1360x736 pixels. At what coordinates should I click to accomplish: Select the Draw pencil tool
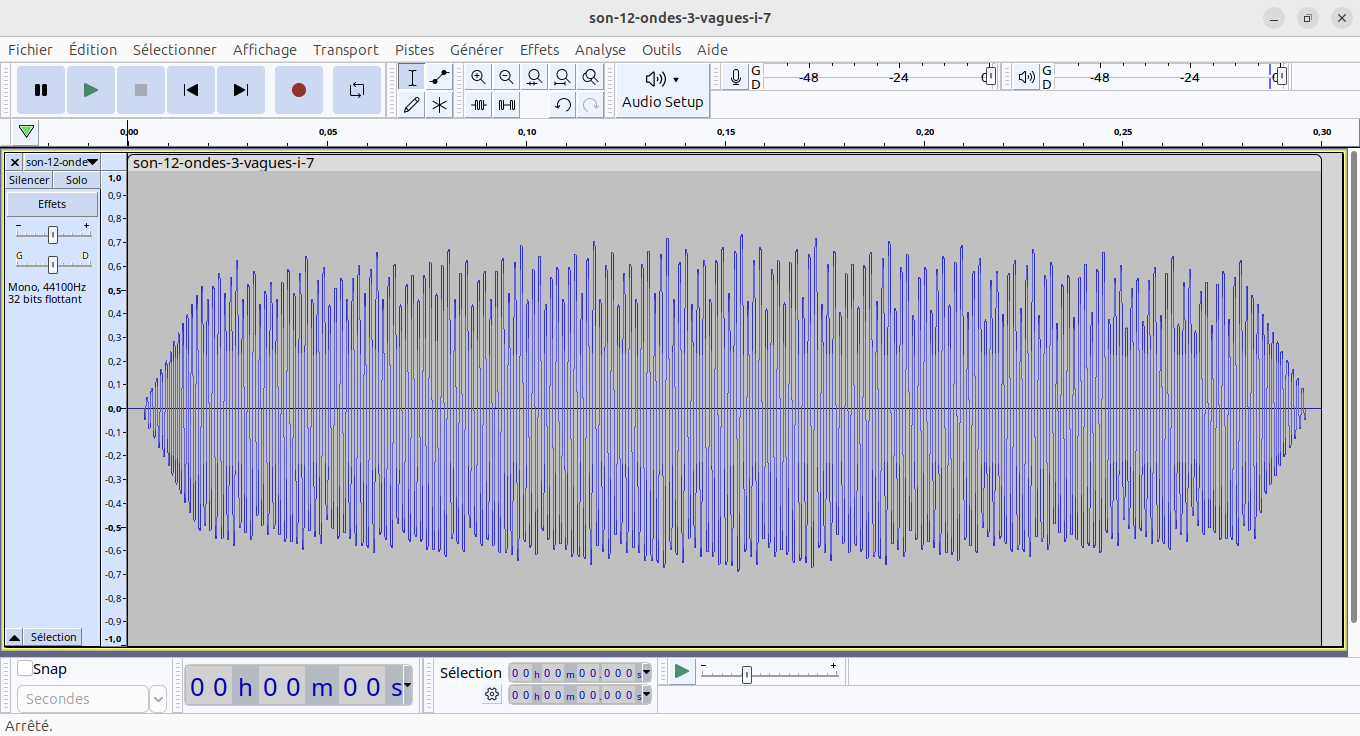click(411, 105)
